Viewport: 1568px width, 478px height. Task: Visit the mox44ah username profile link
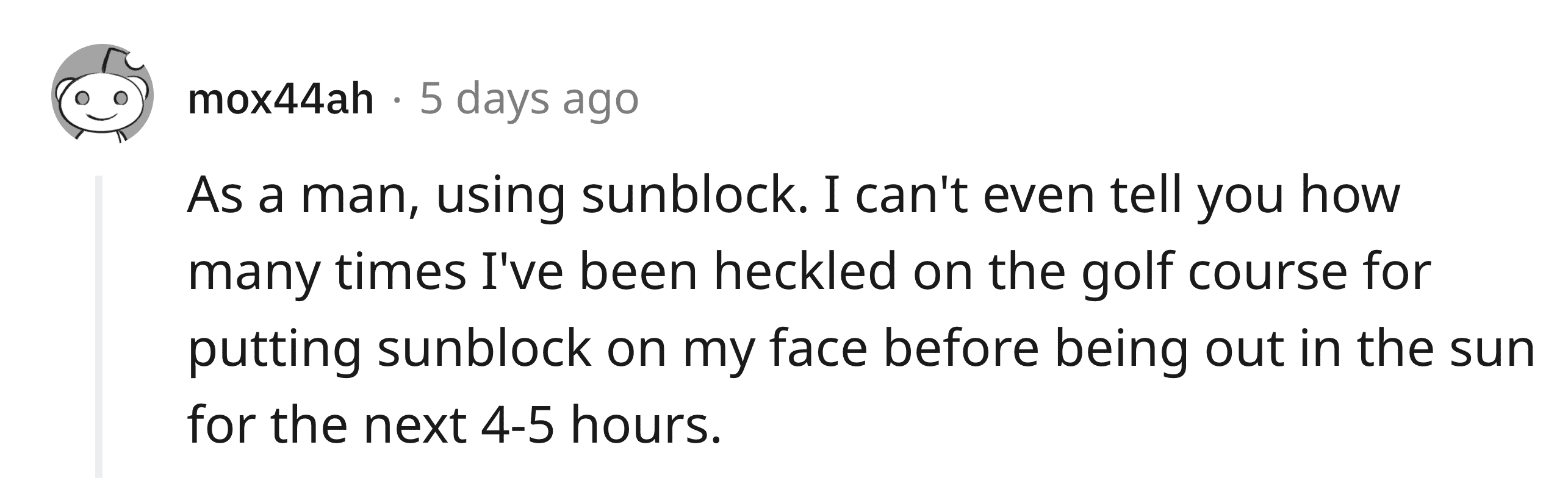pyautogui.click(x=281, y=99)
